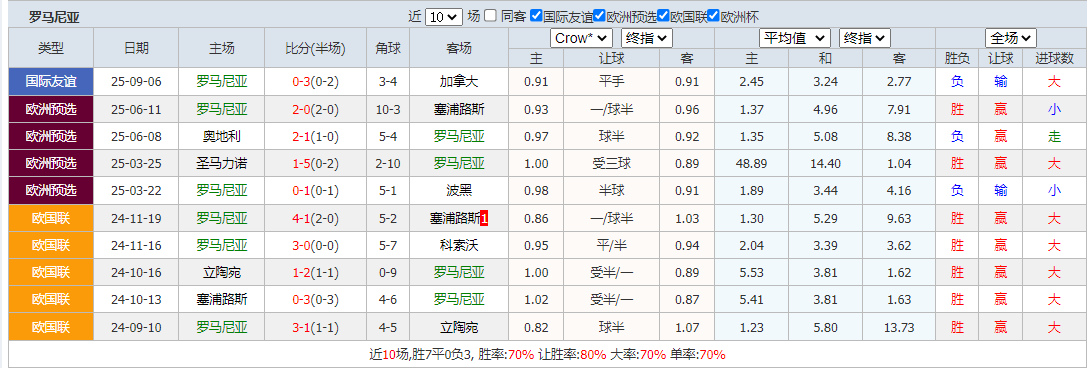
Task: Click the corner count 0-9
Action: coord(389,272)
